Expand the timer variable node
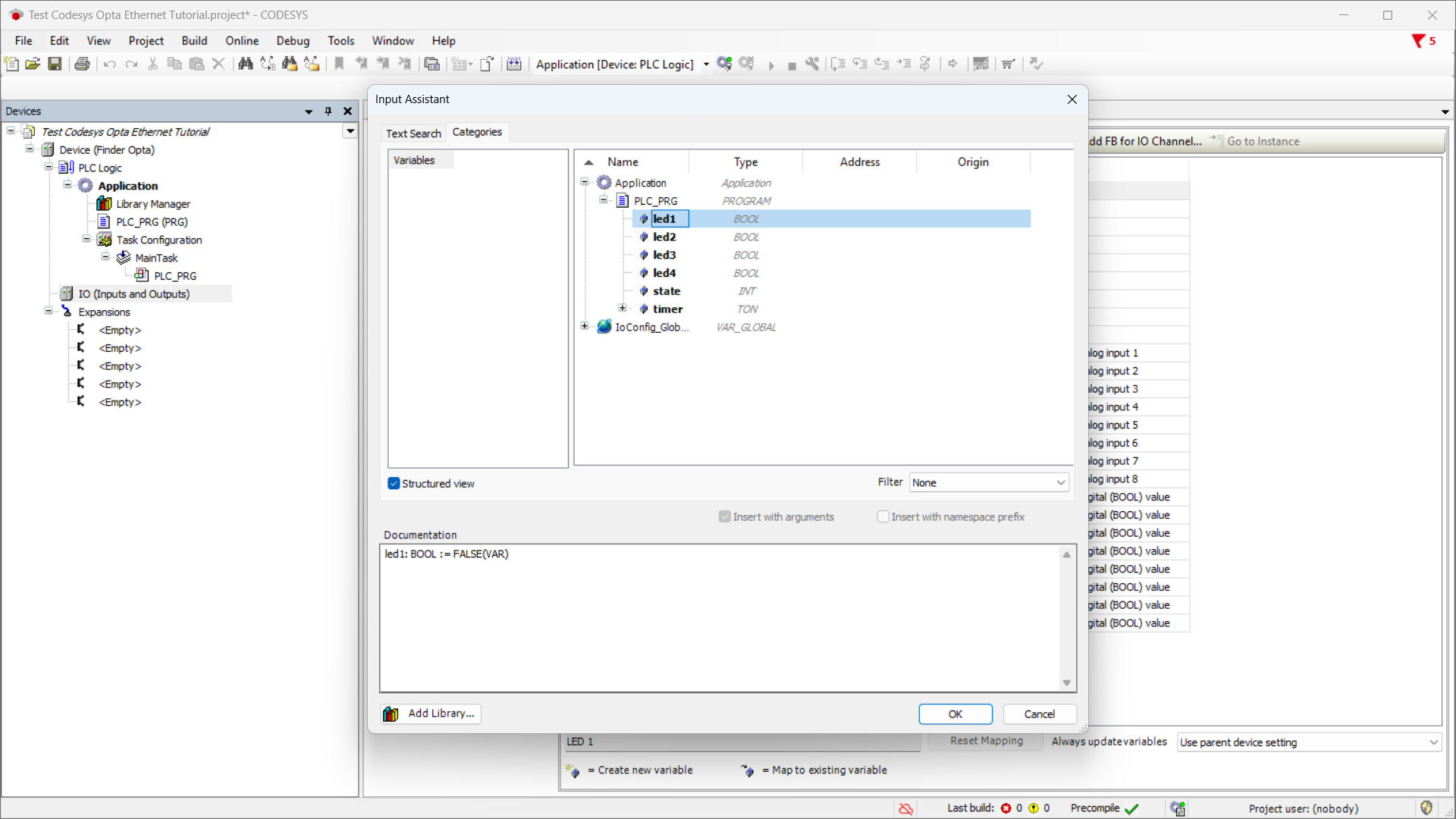This screenshot has height=819, width=1456. coord(623,309)
